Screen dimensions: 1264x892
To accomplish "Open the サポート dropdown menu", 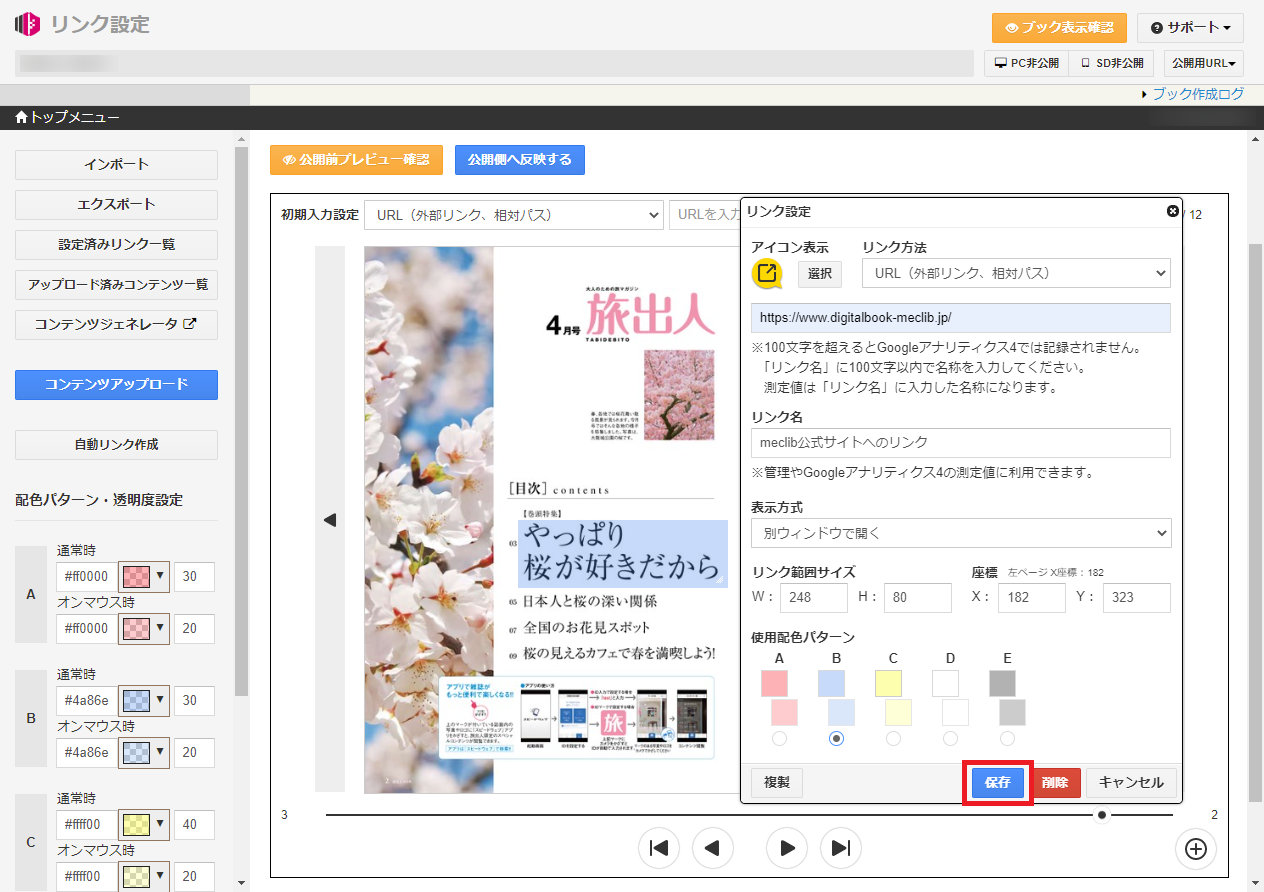I will [x=1189, y=28].
